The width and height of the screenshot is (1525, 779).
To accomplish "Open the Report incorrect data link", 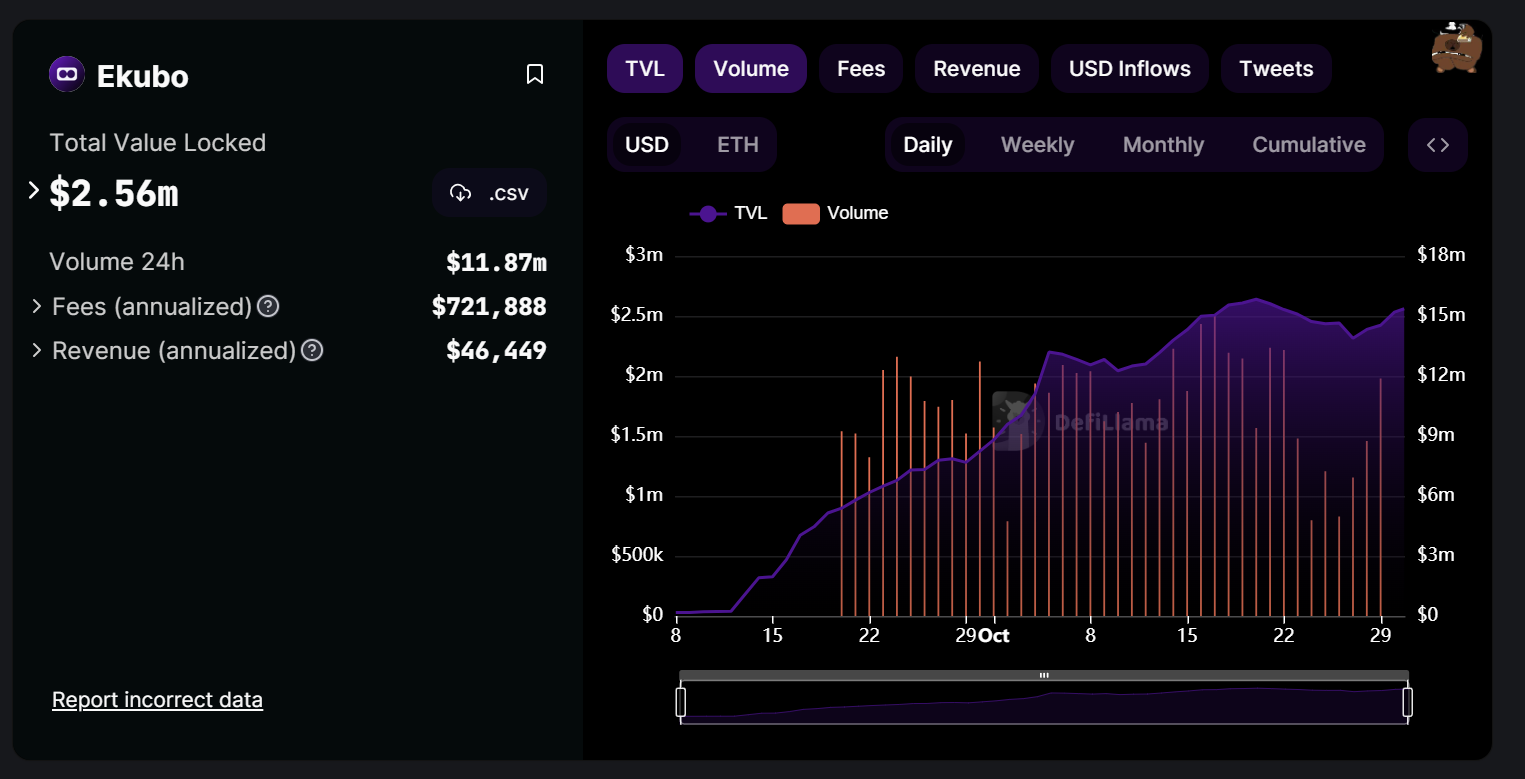I will 157,700.
